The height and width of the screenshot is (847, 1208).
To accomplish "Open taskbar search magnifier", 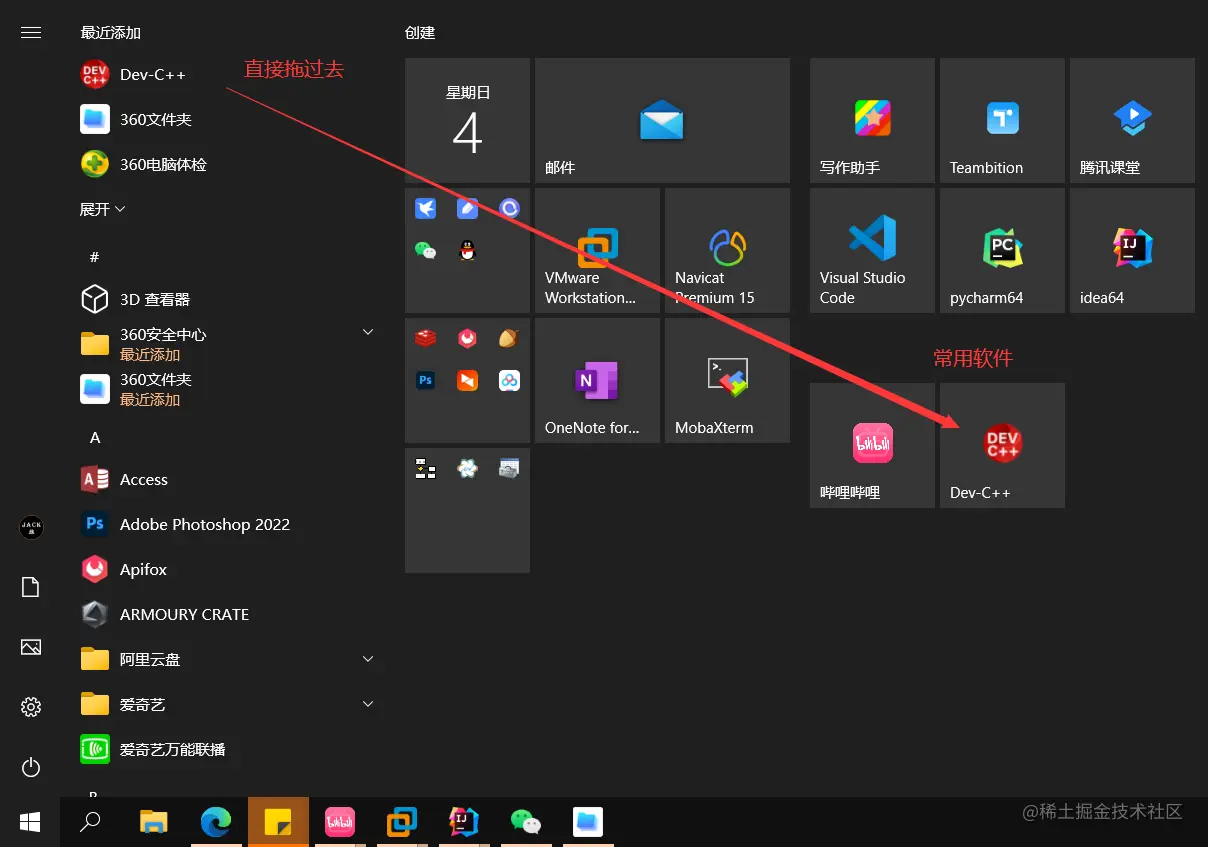I will (91, 822).
